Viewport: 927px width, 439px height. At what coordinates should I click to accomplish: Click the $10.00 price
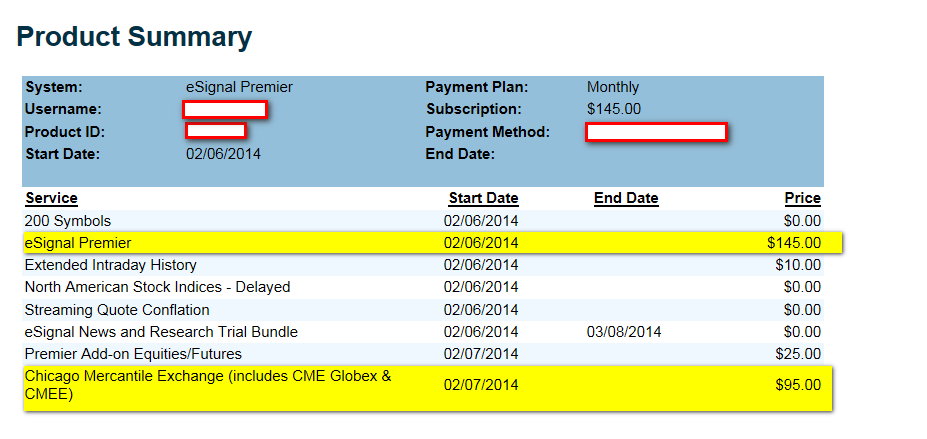pos(798,265)
